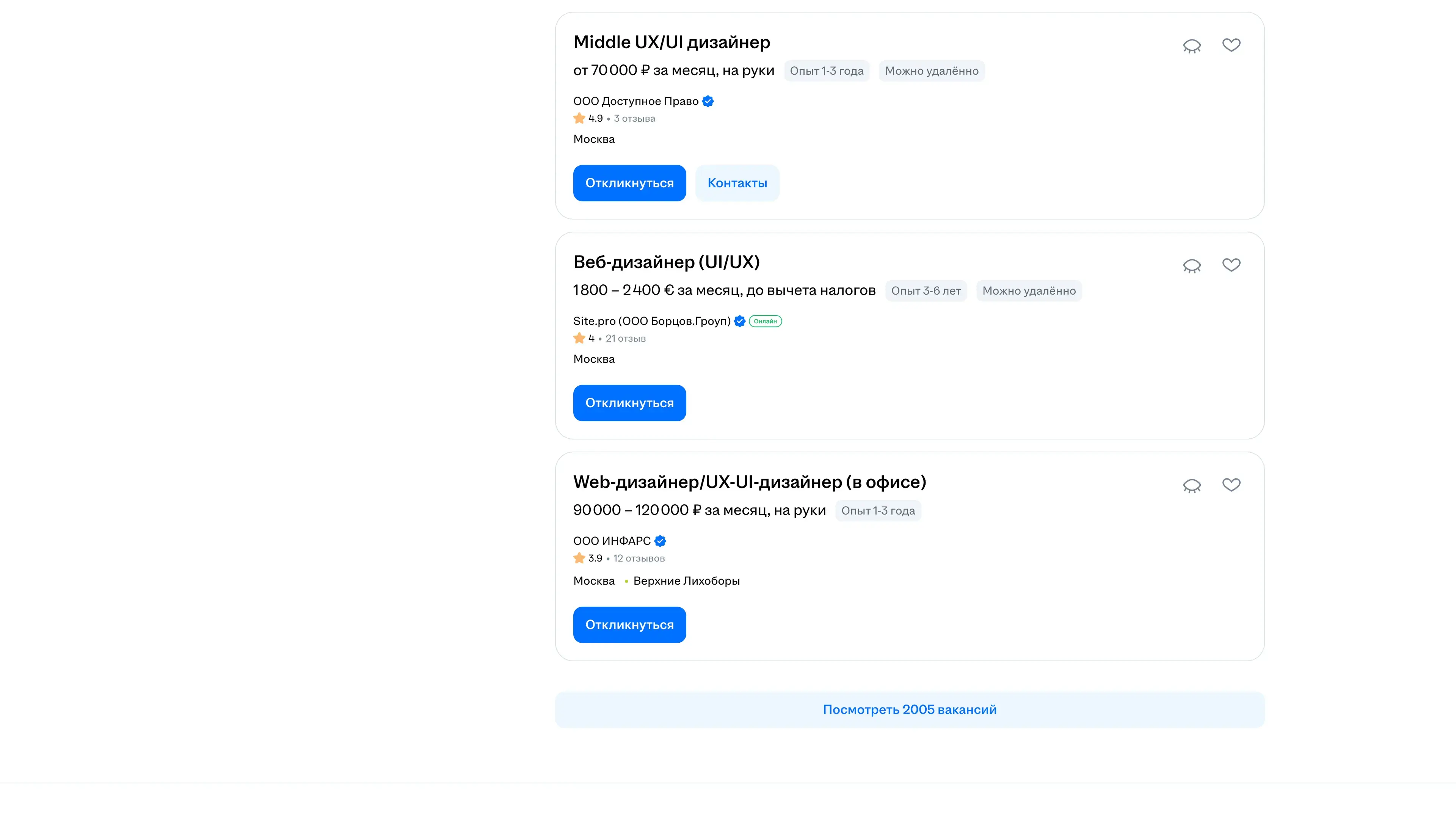Open Web-дизайнер/UX-UI-дизайнер (в офисе) listing

pyautogui.click(x=750, y=482)
